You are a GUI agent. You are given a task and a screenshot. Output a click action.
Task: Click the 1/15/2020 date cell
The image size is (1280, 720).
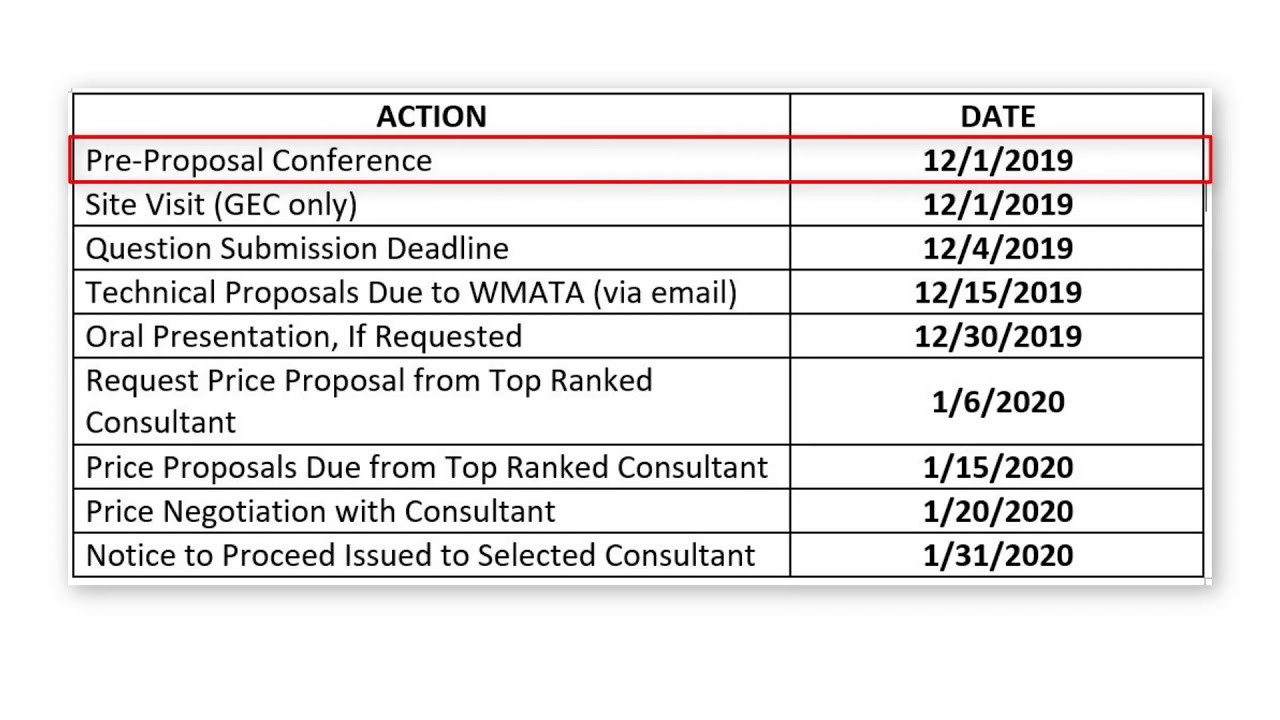997,467
